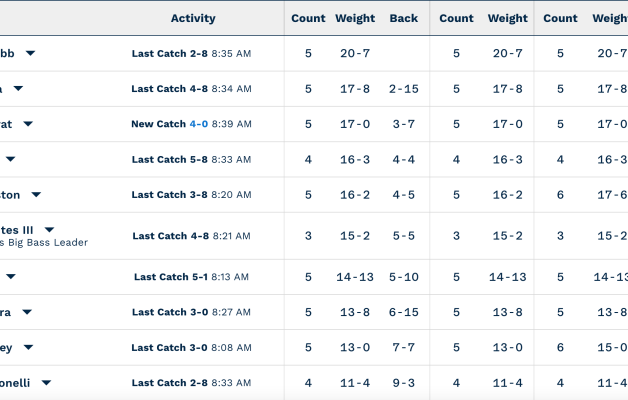Open the dropdown arrow next to "tes III"
628x400 pixels.
(49, 229)
